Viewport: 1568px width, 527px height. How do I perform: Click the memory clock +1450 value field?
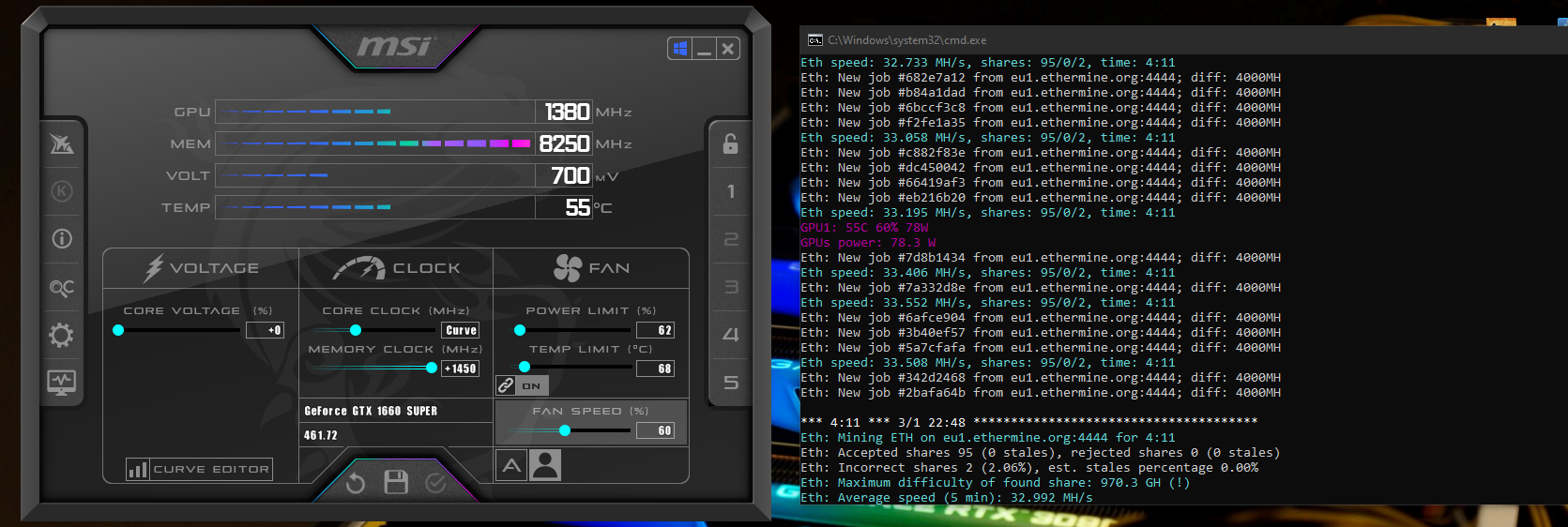tap(460, 369)
